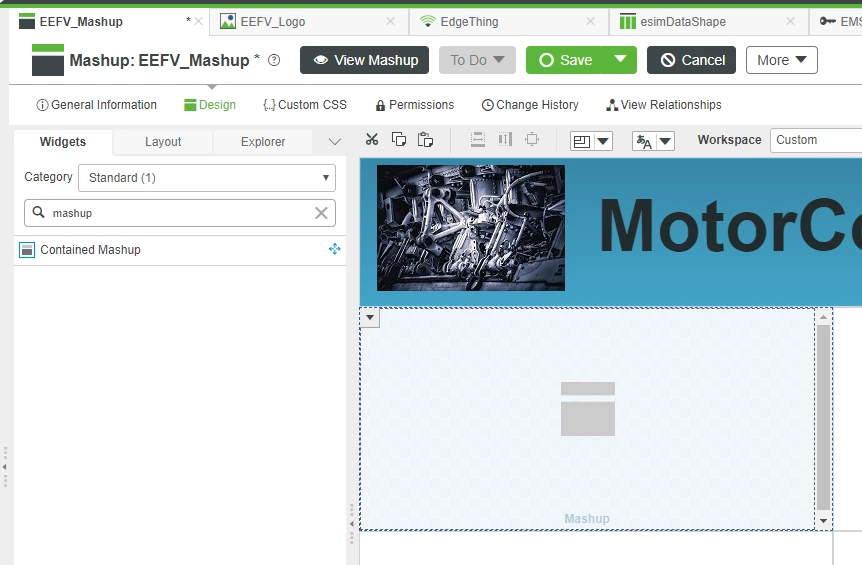Click the scrollbar down arrow in canvas
The width and height of the screenshot is (862, 565).
click(823, 520)
